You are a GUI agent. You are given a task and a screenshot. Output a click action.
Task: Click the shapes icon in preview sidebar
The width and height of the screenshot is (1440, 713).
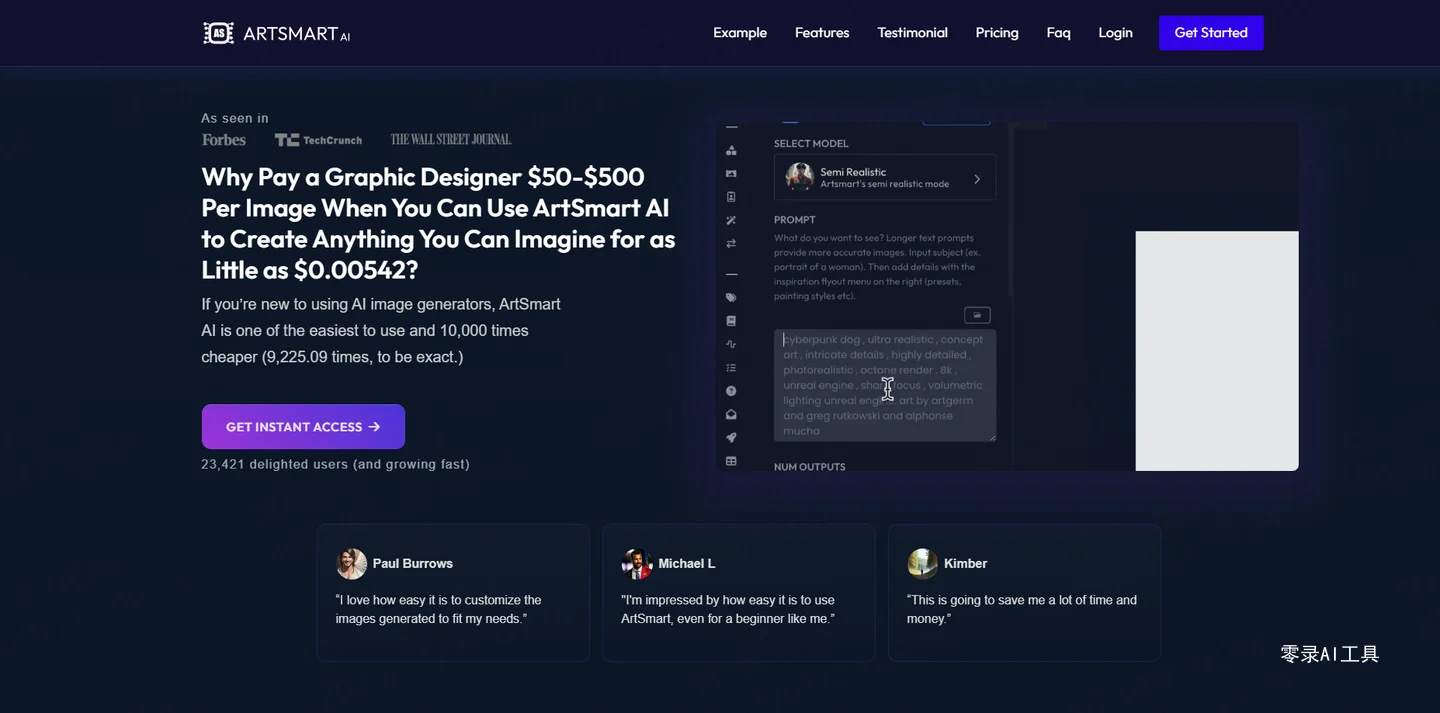click(x=731, y=150)
